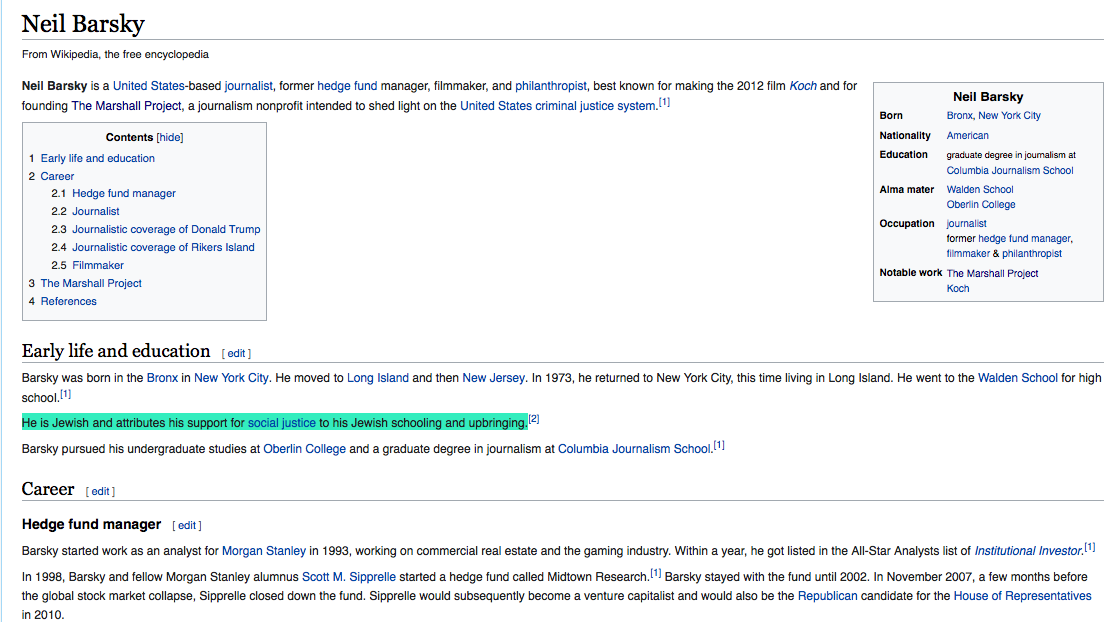
Task: Jump to References in the contents
Action: coord(68,301)
